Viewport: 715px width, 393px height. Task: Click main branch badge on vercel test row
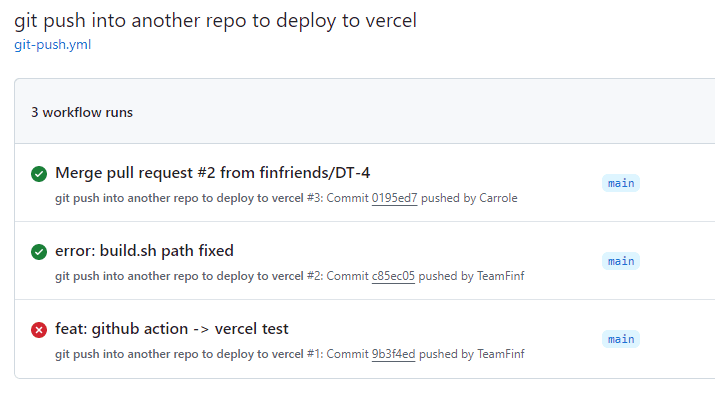pos(621,339)
